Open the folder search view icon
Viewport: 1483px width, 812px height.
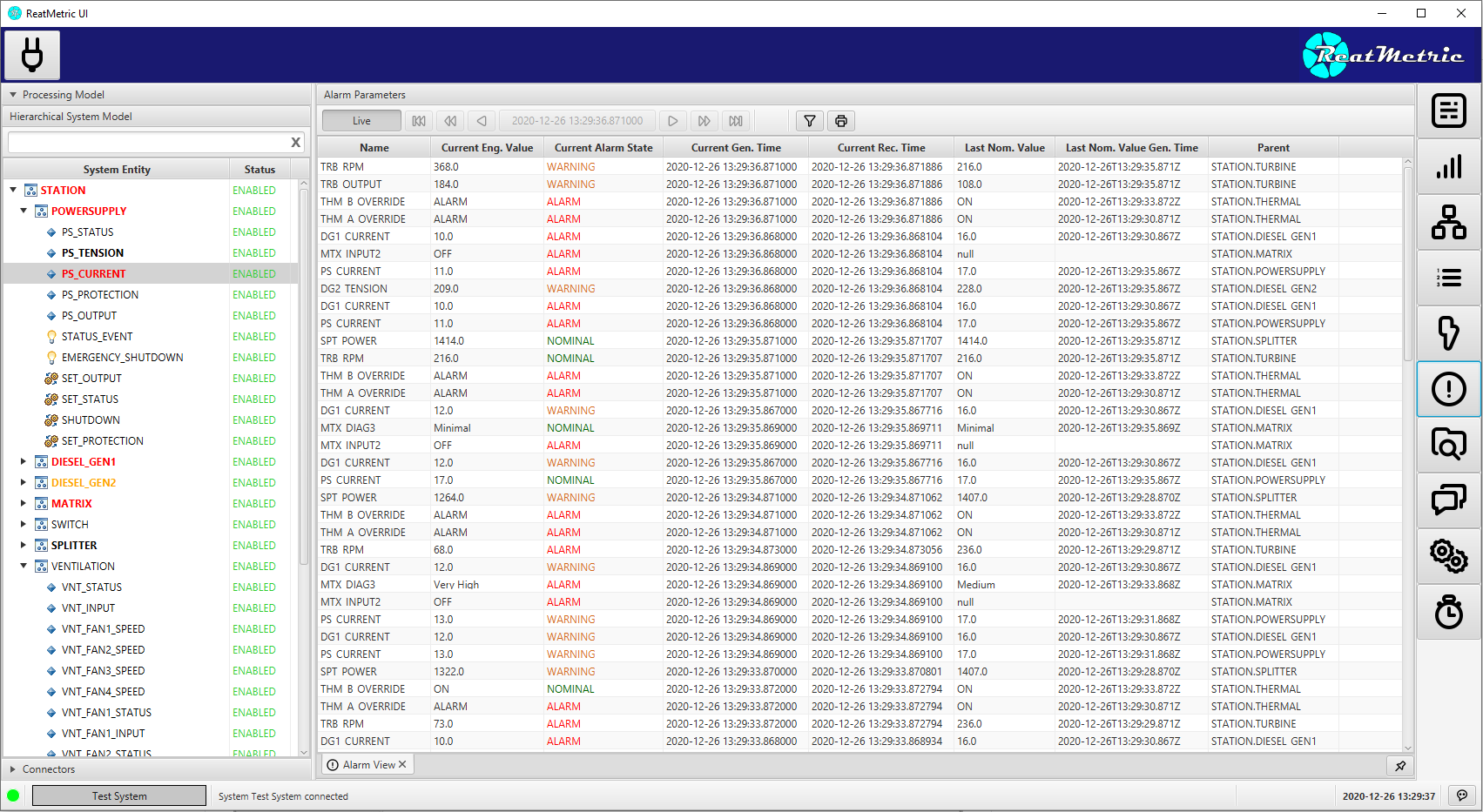(x=1448, y=445)
